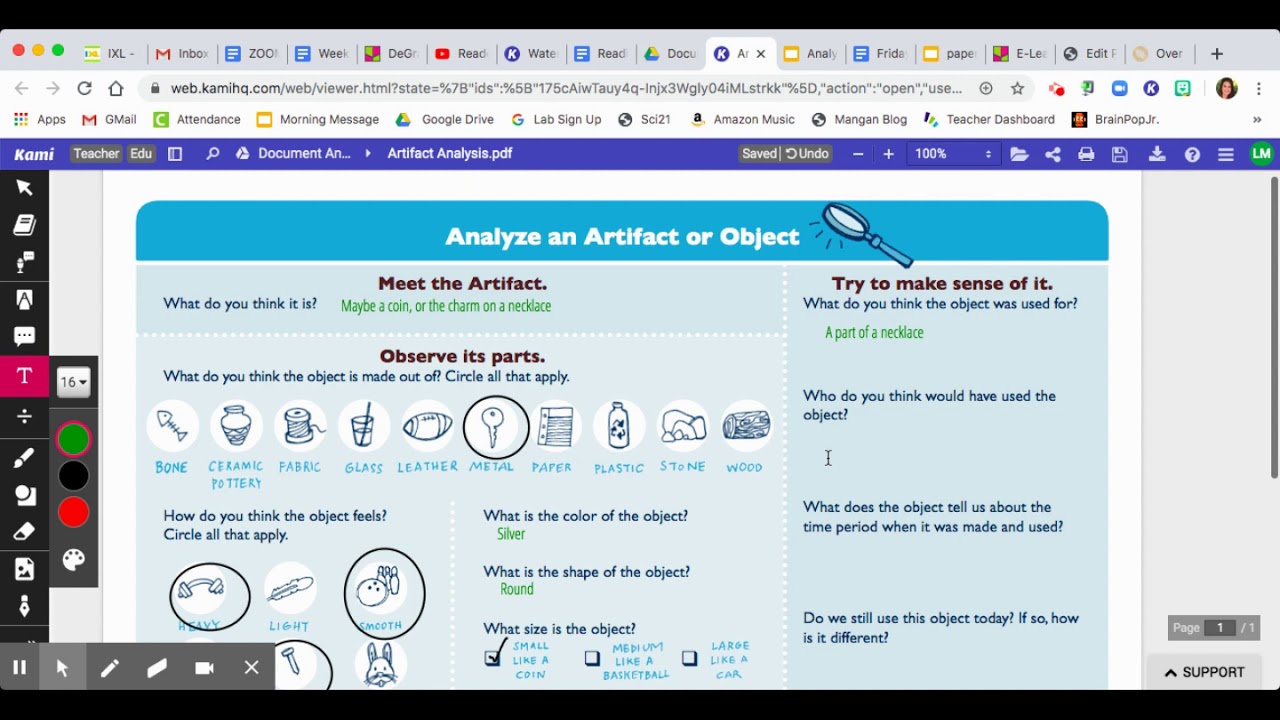The image size is (1280, 720).
Task: Choose the Select arrow tool in Kami sidebar
Action: click(x=24, y=187)
